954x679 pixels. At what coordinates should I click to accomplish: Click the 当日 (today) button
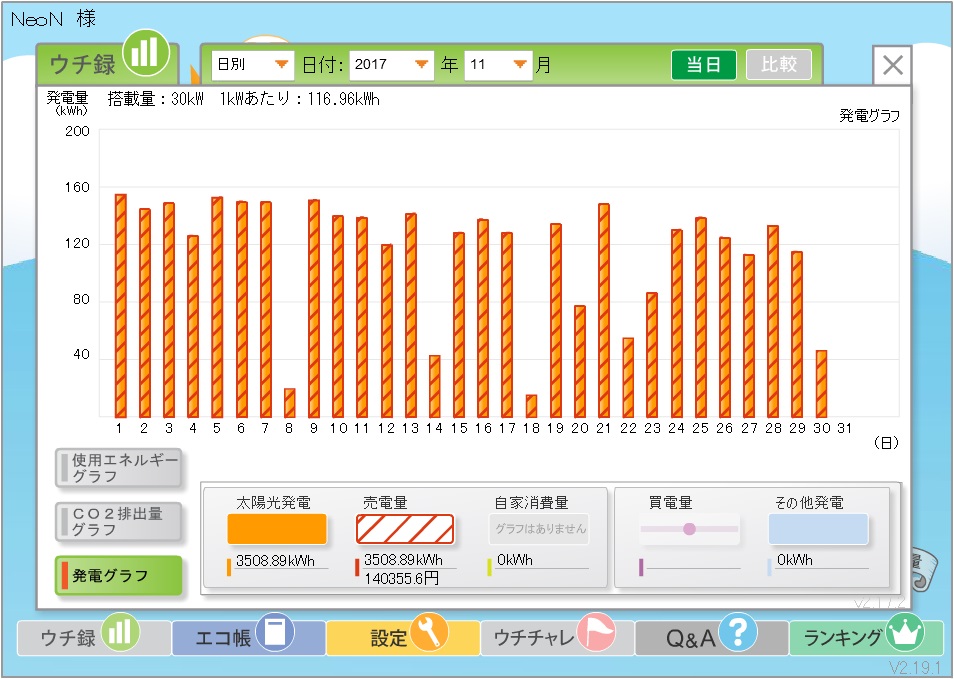pos(704,64)
